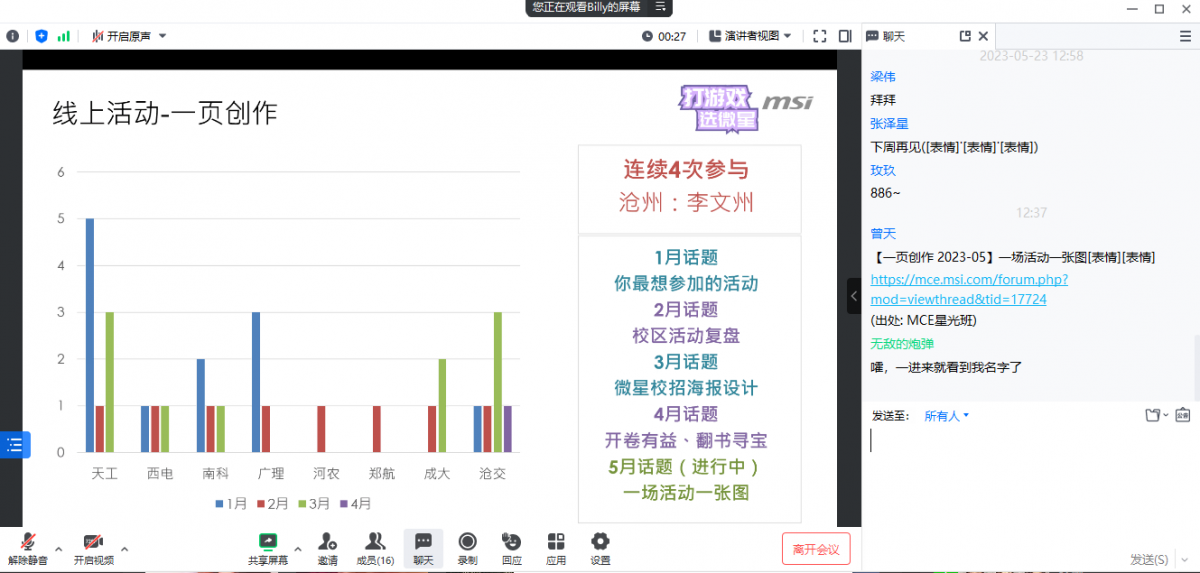Open the hamburger menu at top right
1200x573 pixels.
coord(1185,36)
